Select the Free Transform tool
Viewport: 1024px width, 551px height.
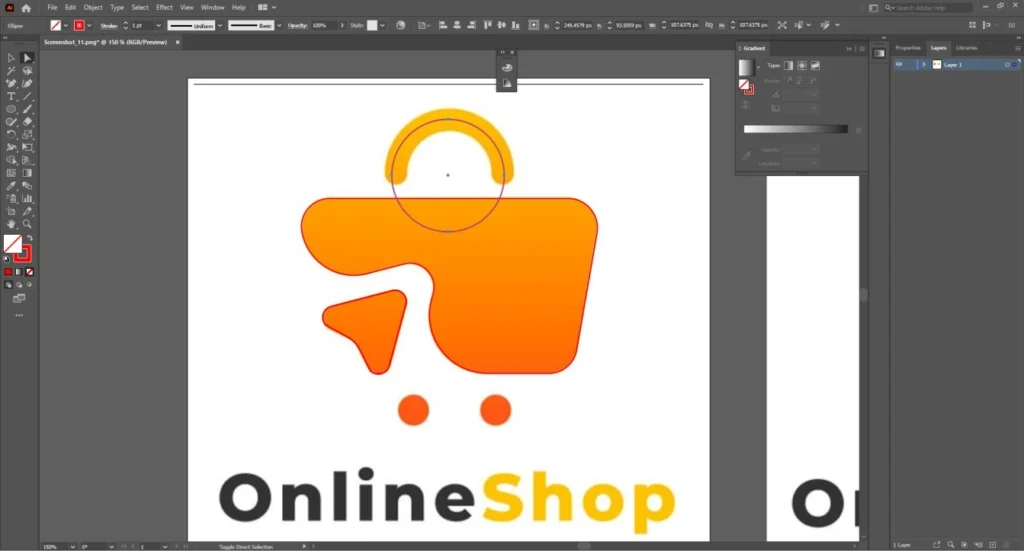27,148
